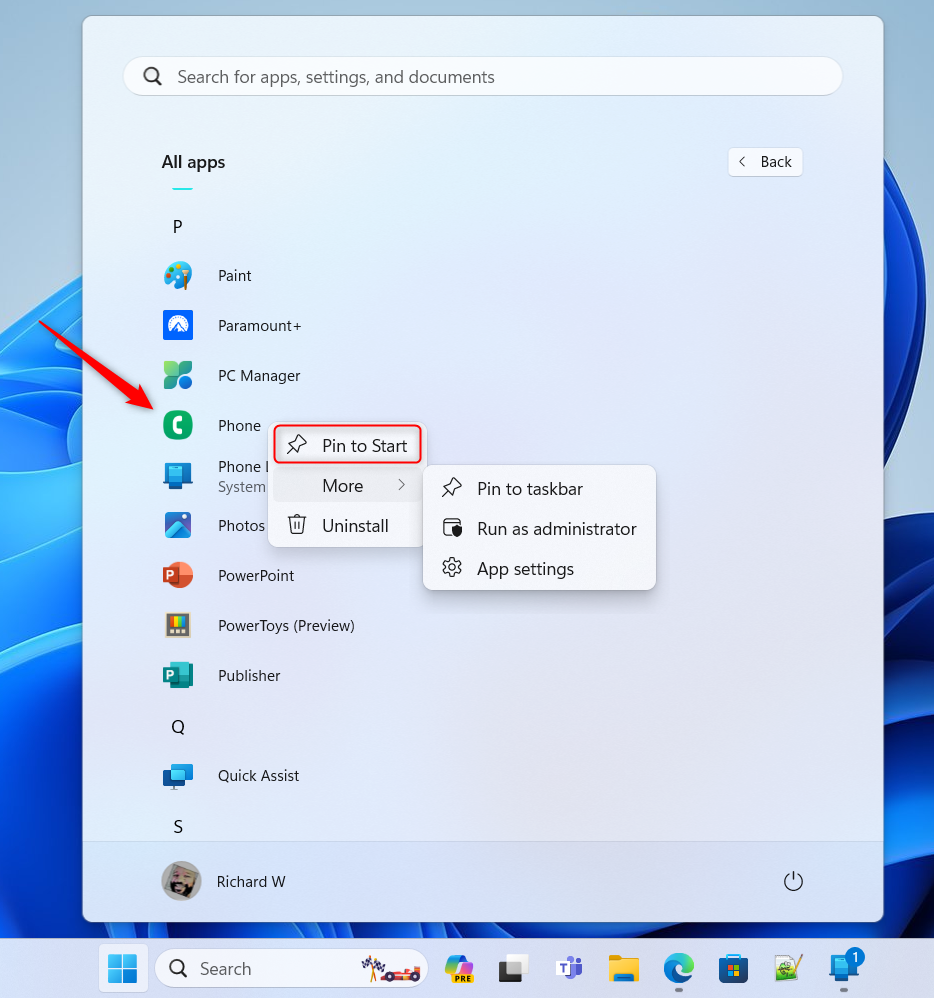Open Copilot preview from the taskbar
The height and width of the screenshot is (998, 934).
pyautogui.click(x=459, y=969)
